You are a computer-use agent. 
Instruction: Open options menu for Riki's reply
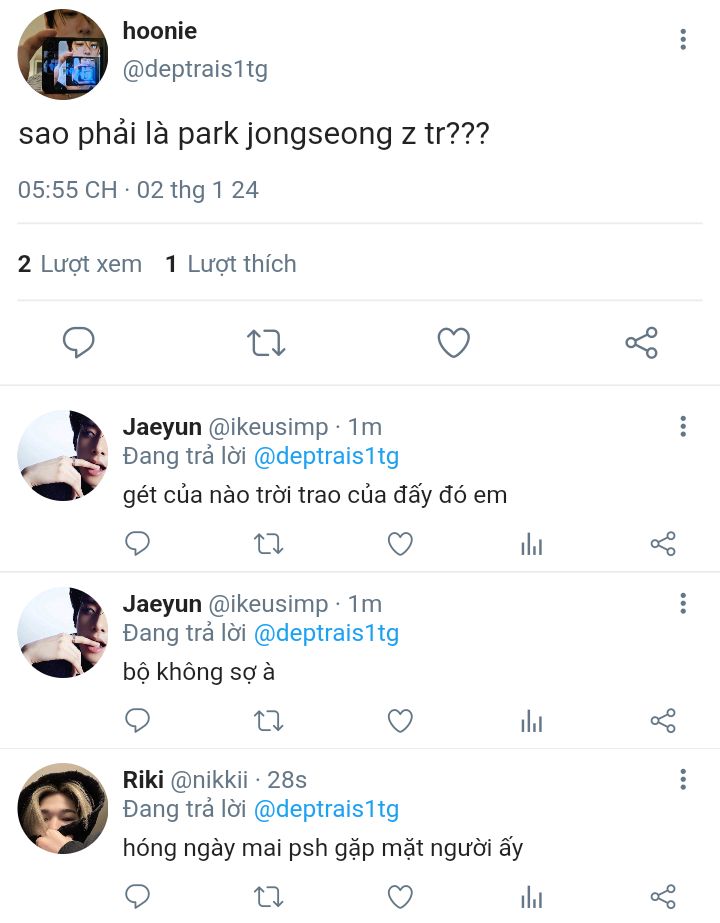683,780
